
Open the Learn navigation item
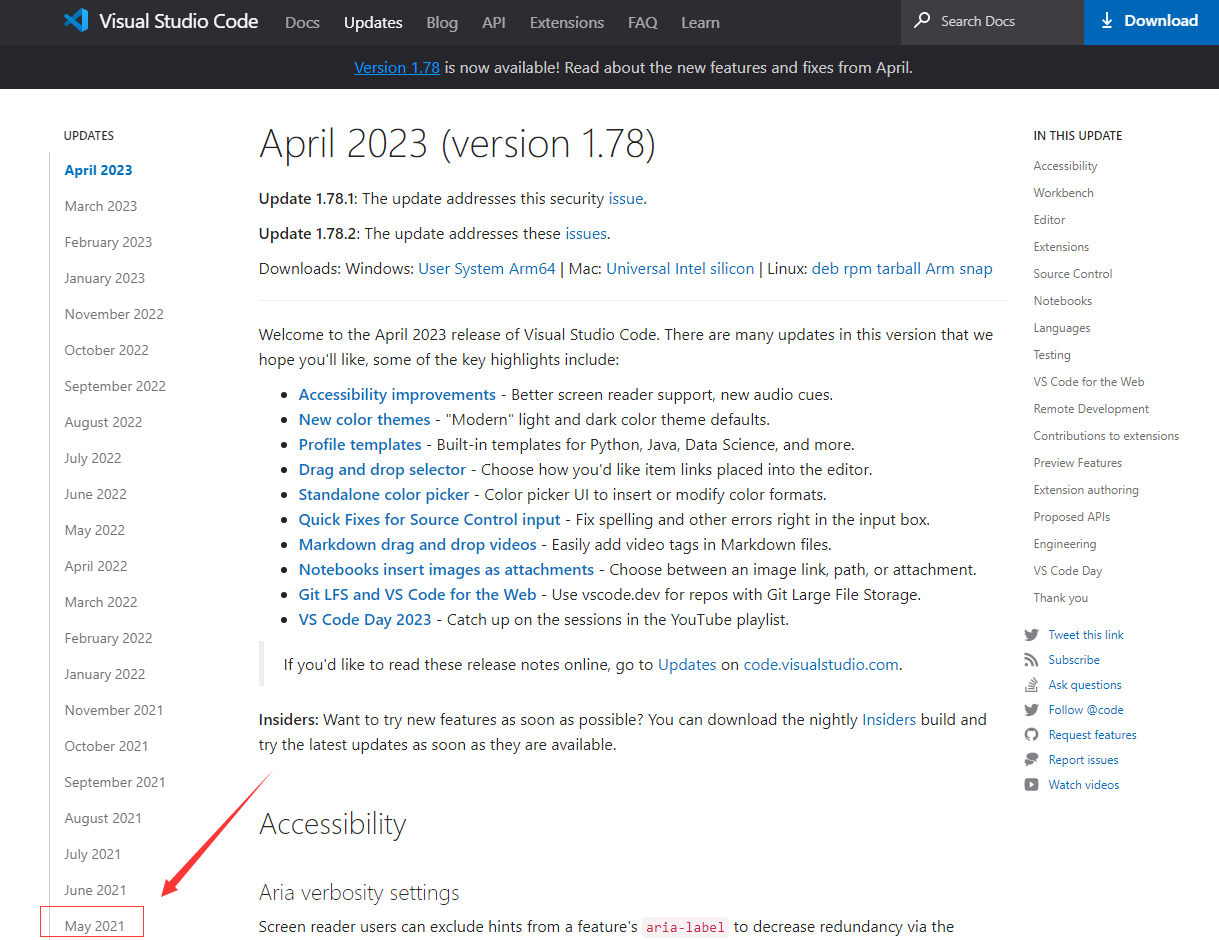700,22
